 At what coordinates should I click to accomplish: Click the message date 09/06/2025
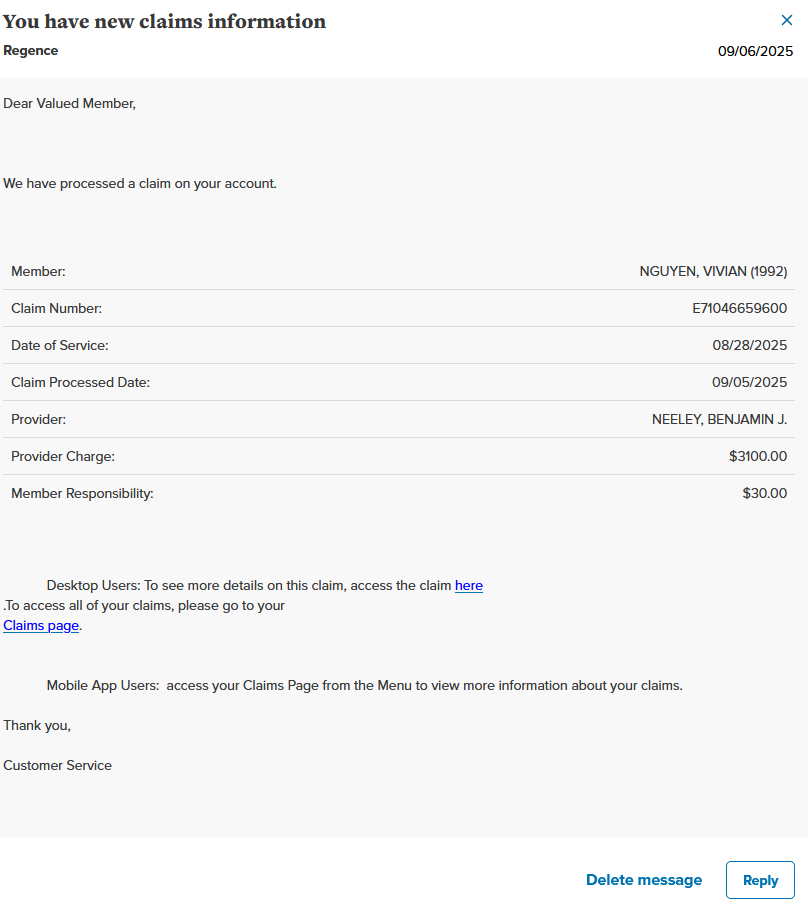tap(755, 51)
